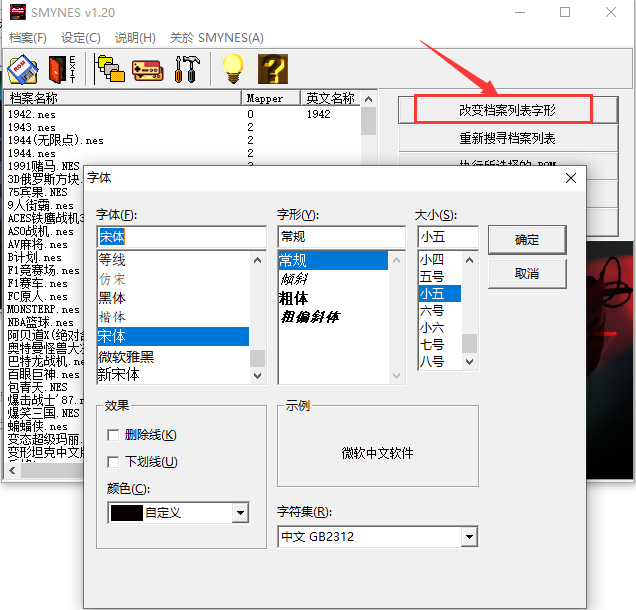Click the 确定 OK button
The width and height of the screenshot is (636, 610).
coord(527,240)
